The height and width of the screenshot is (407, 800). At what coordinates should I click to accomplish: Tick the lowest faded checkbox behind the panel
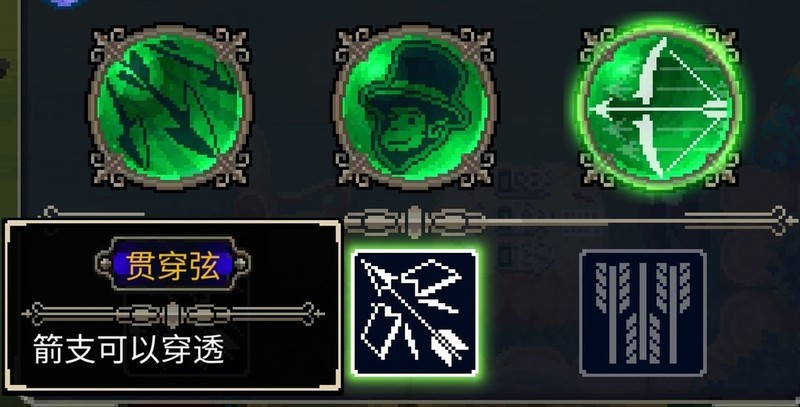tap(505, 255)
